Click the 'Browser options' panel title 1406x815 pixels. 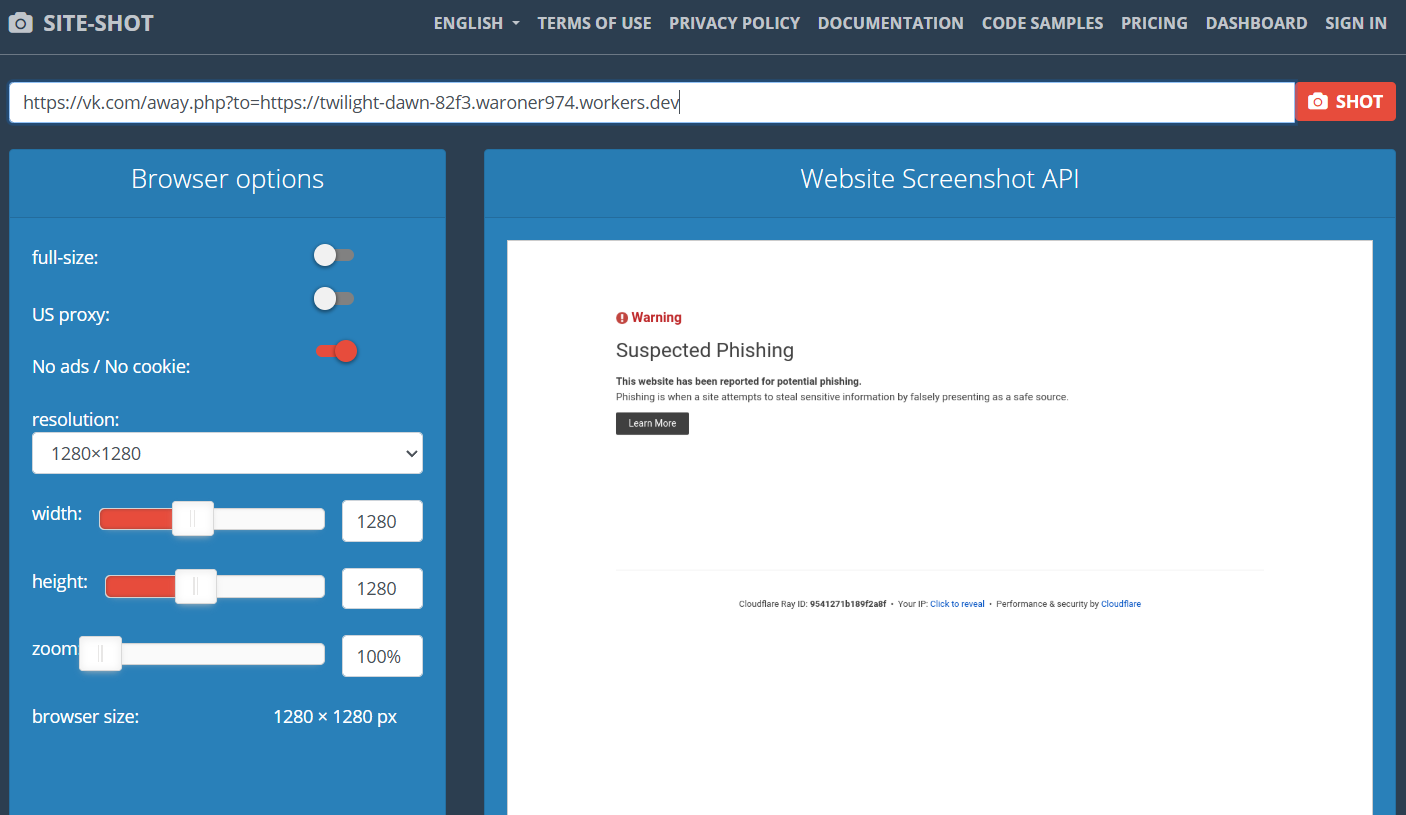[227, 179]
